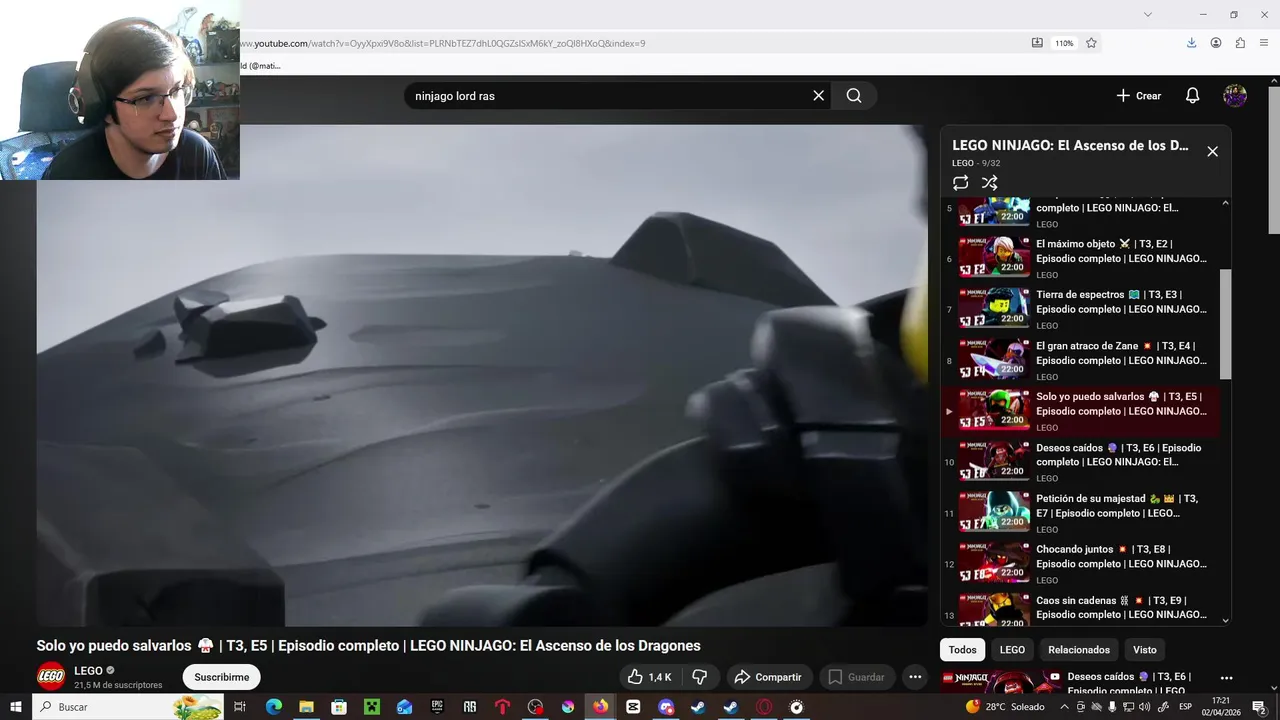The width and height of the screenshot is (1280, 720).
Task: Clear the YouTube search box text
Action: point(818,96)
